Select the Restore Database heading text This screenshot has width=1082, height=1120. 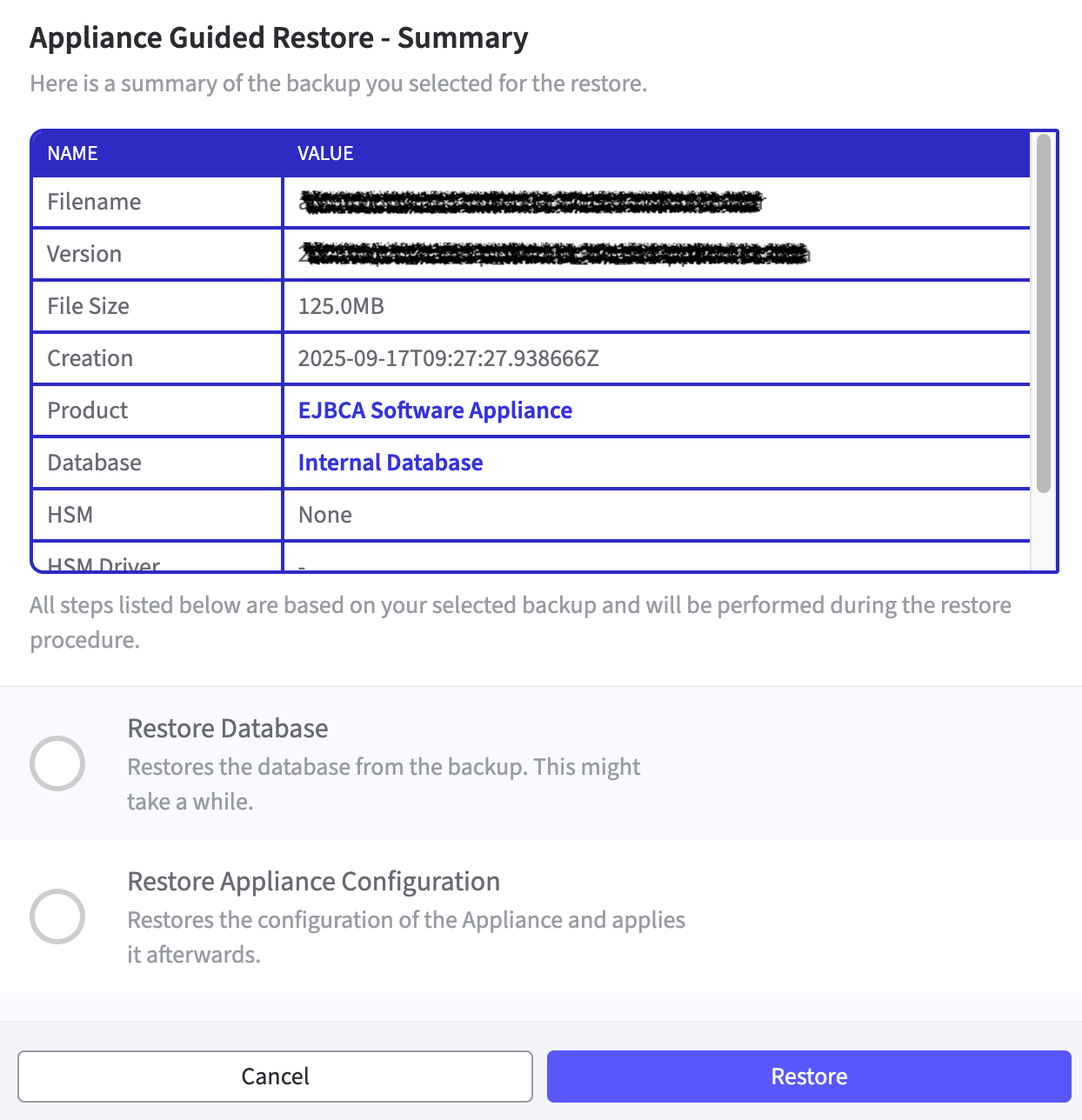tap(228, 728)
